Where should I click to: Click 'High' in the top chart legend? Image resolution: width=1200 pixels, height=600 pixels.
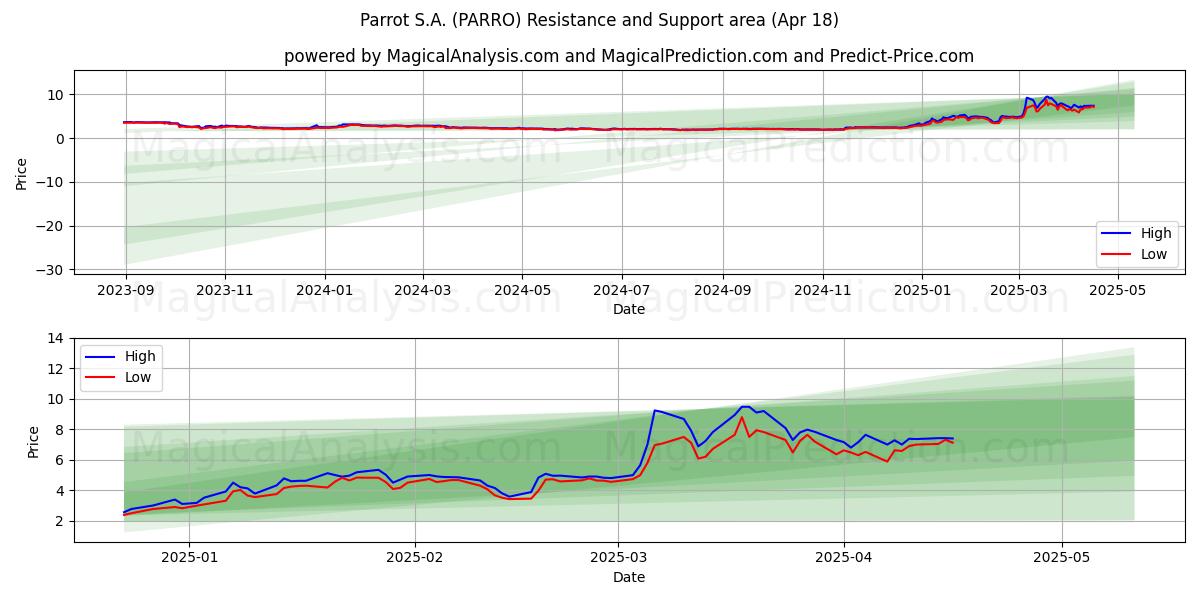pos(1156,233)
